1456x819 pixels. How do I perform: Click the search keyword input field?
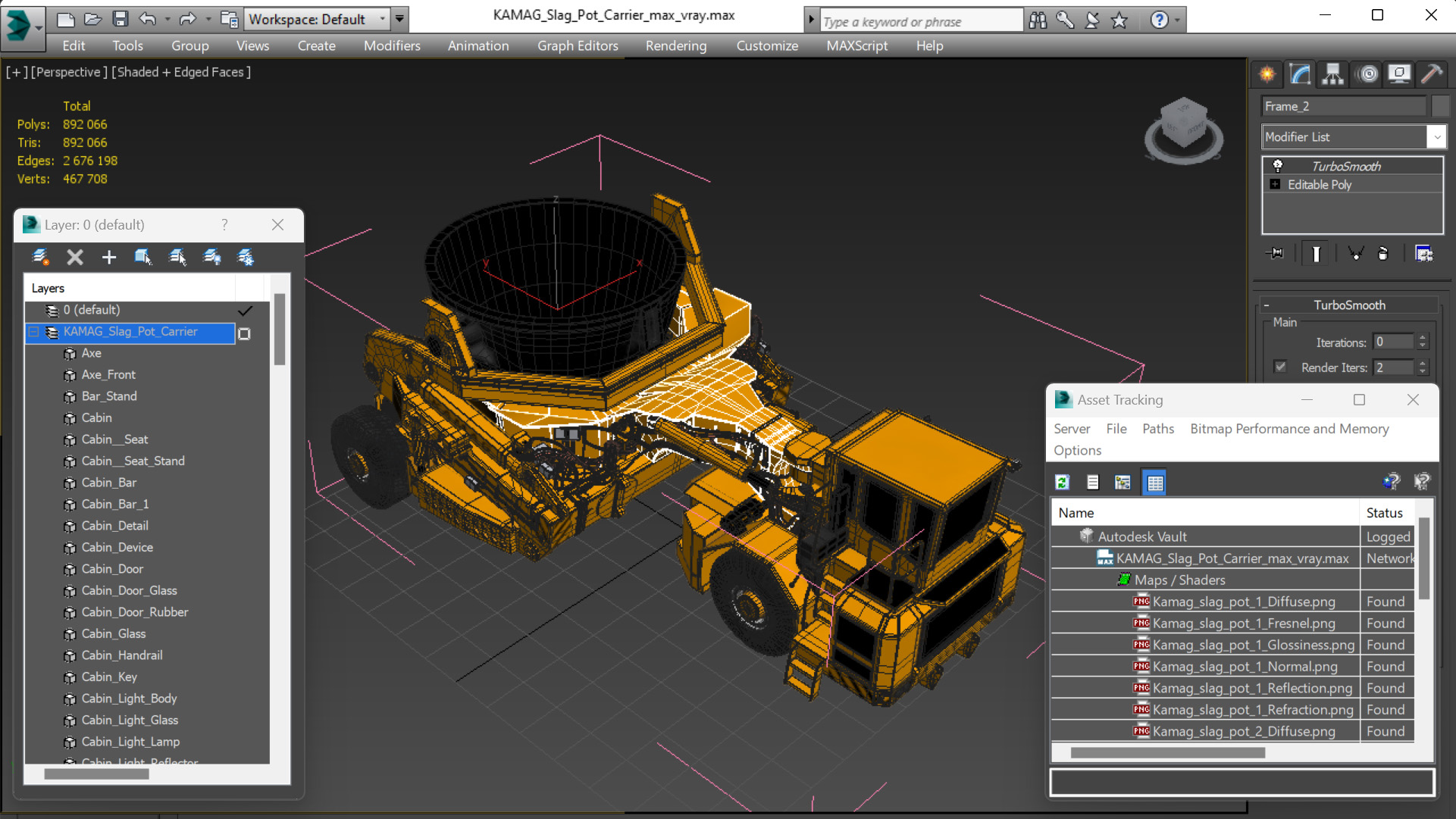coord(921,21)
